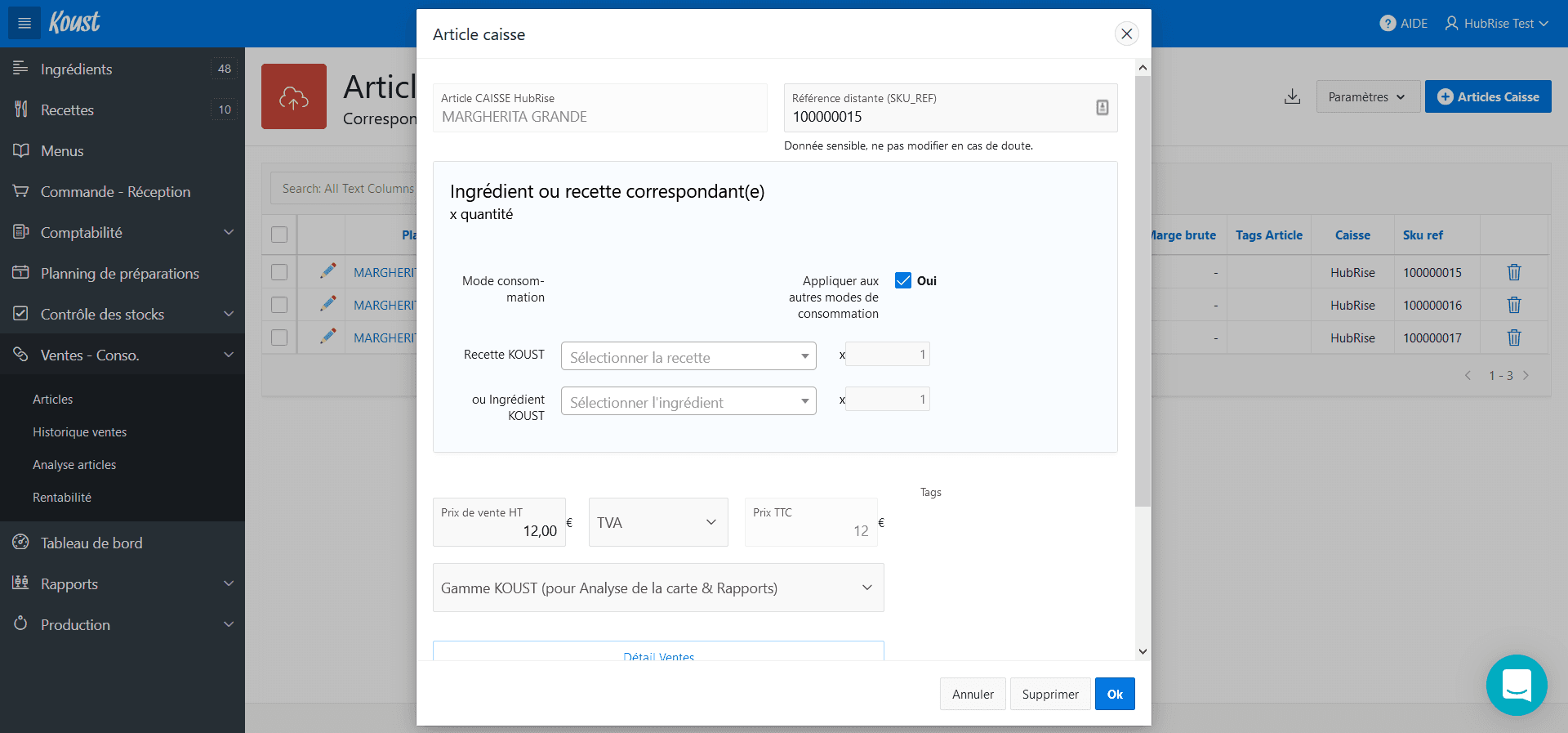This screenshot has height=733, width=1568.
Task: Click the pencil edit icon for SKU 100000015
Action: 328,270
